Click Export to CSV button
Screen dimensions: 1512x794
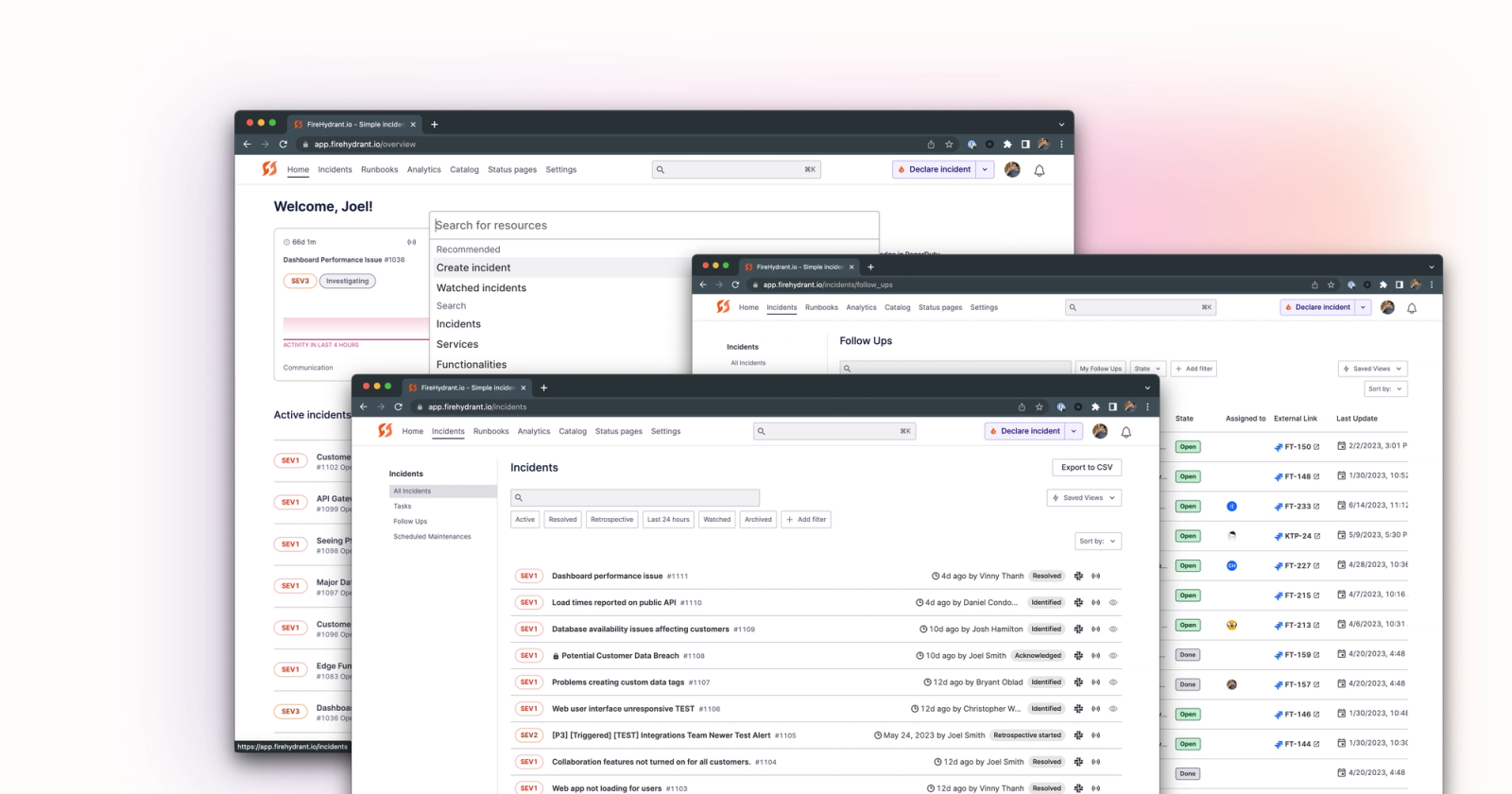tap(1087, 467)
